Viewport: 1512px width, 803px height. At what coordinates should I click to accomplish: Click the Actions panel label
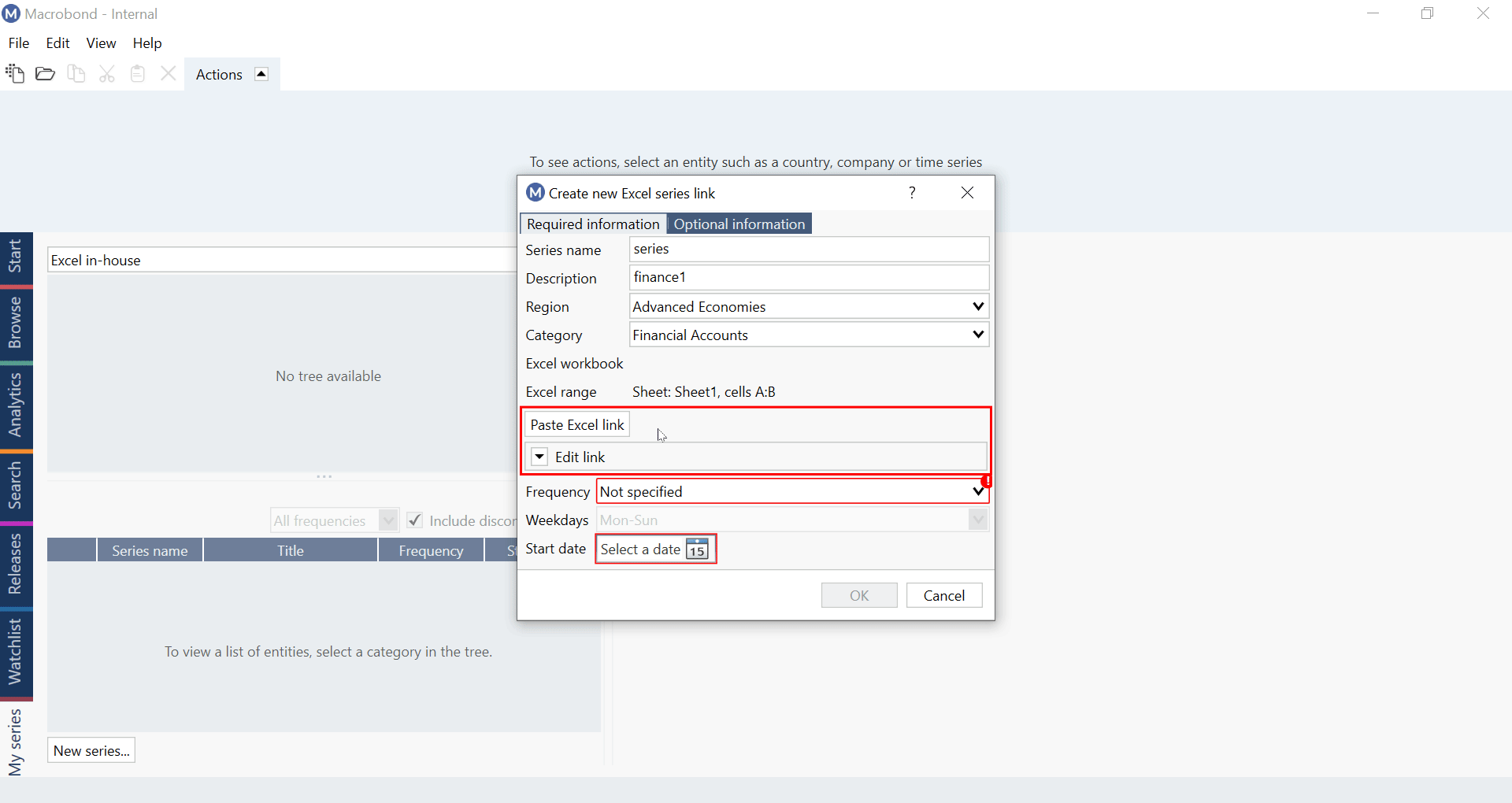point(219,74)
